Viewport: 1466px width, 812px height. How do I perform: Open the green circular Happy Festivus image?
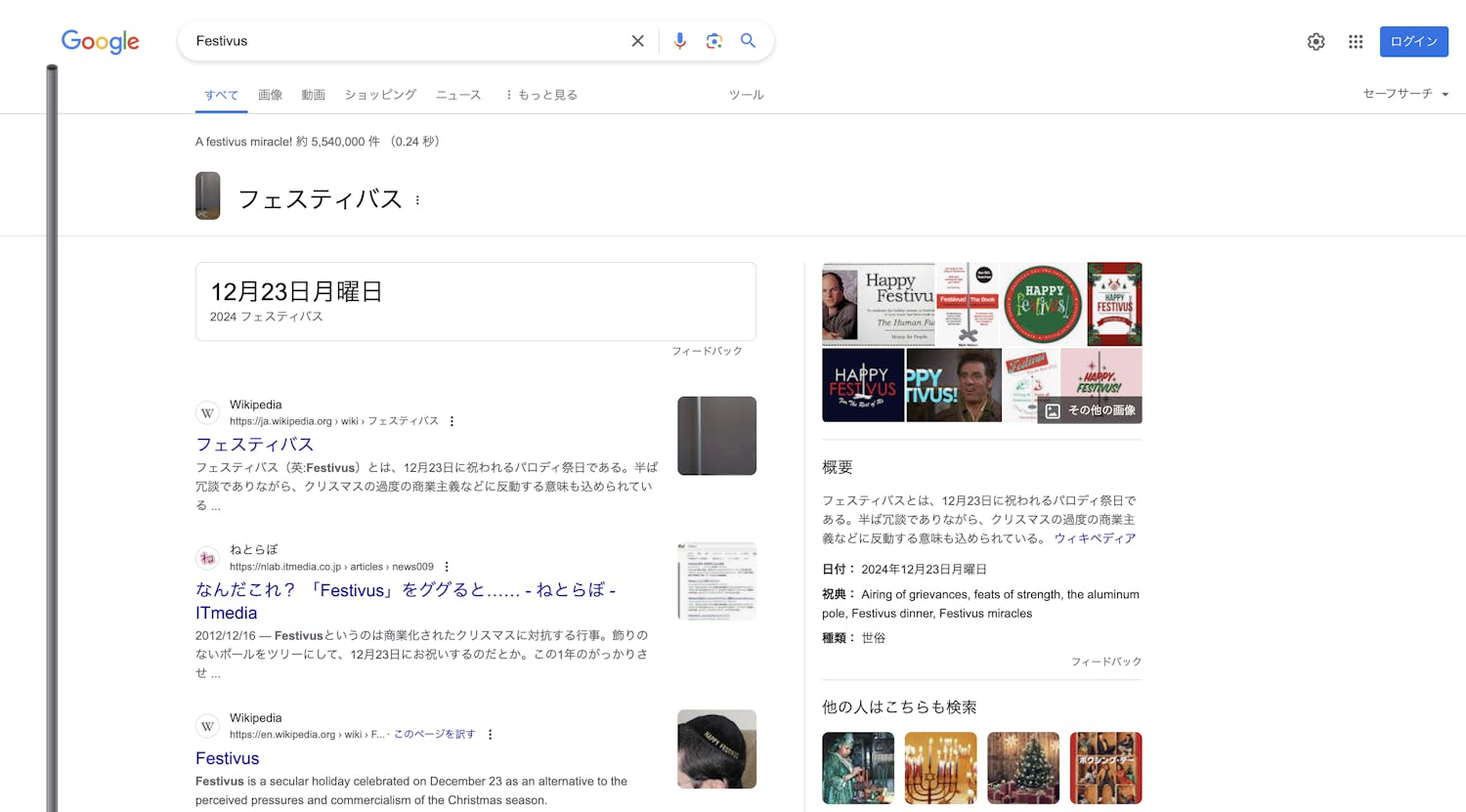1043,304
